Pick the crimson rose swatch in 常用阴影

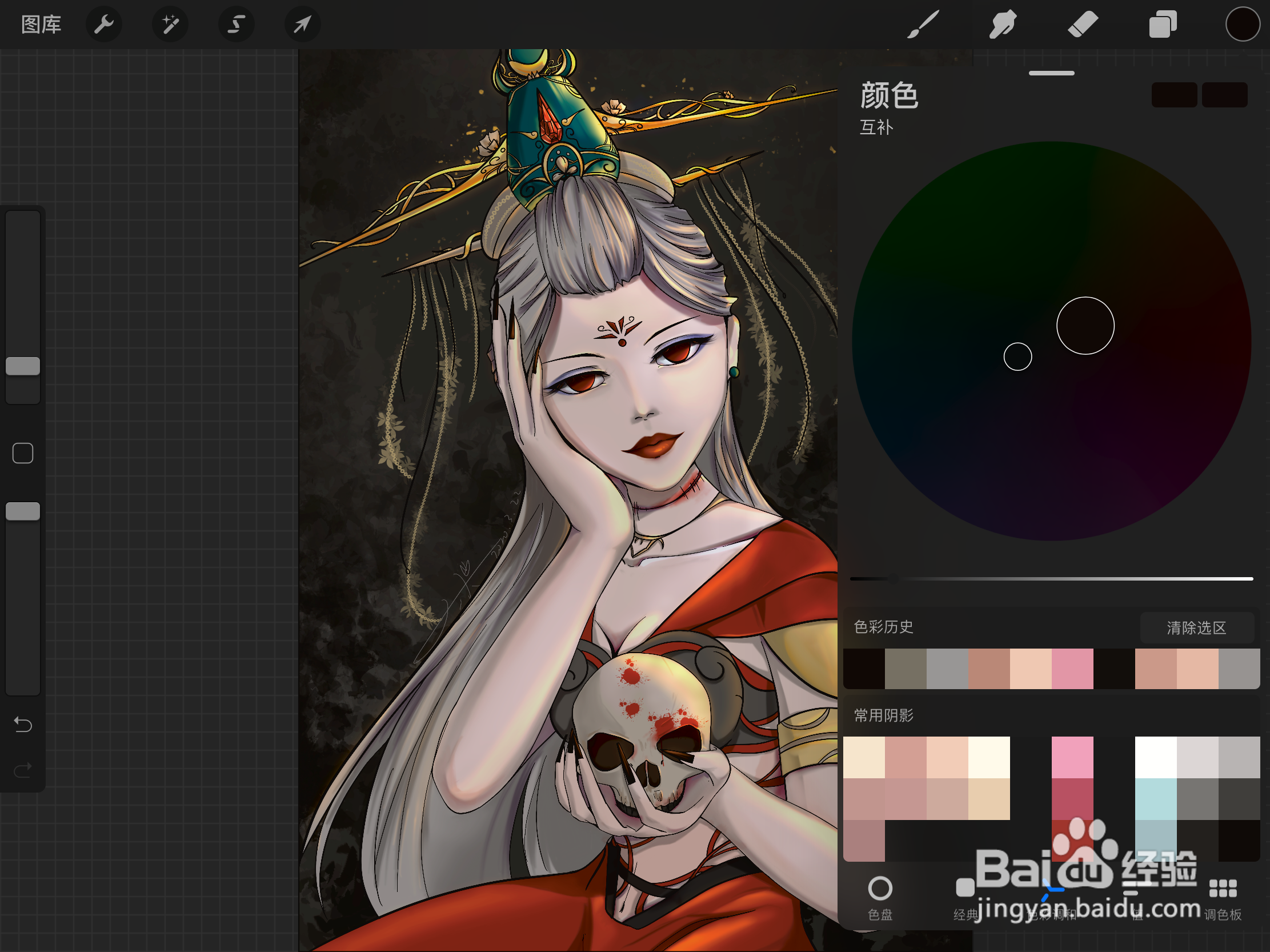pos(1072,799)
